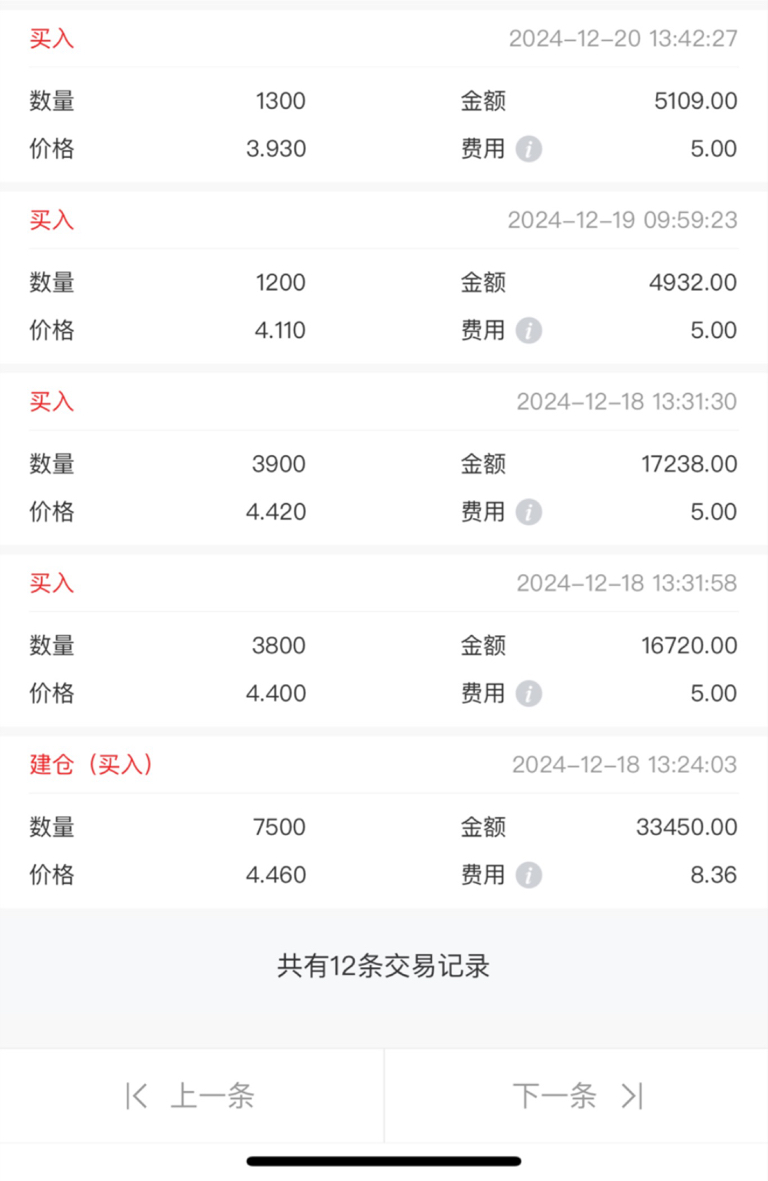Tap fee info icon on 建仓 record
This screenshot has width=768, height=1181.
[529, 875]
